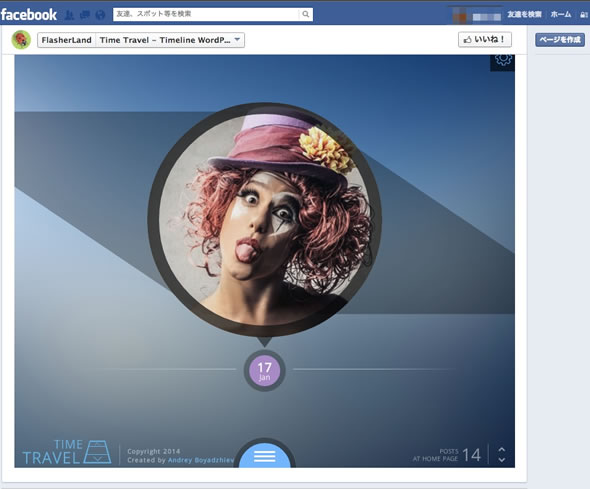Focus the Facebook search field

(x=206, y=14)
